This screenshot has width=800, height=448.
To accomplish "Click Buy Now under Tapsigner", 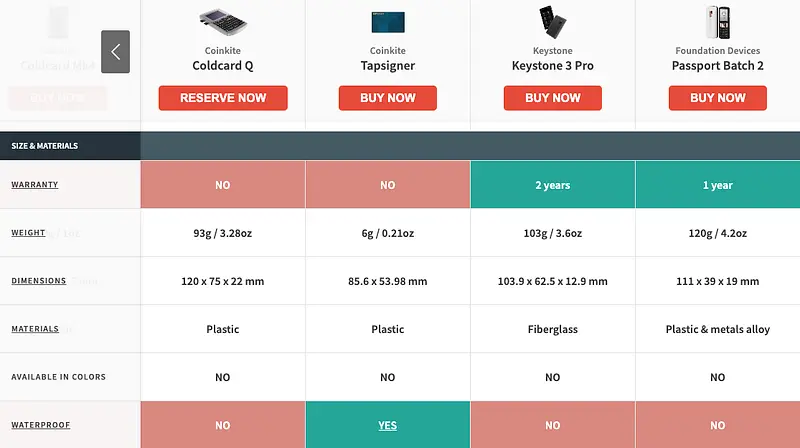I will (387, 98).
